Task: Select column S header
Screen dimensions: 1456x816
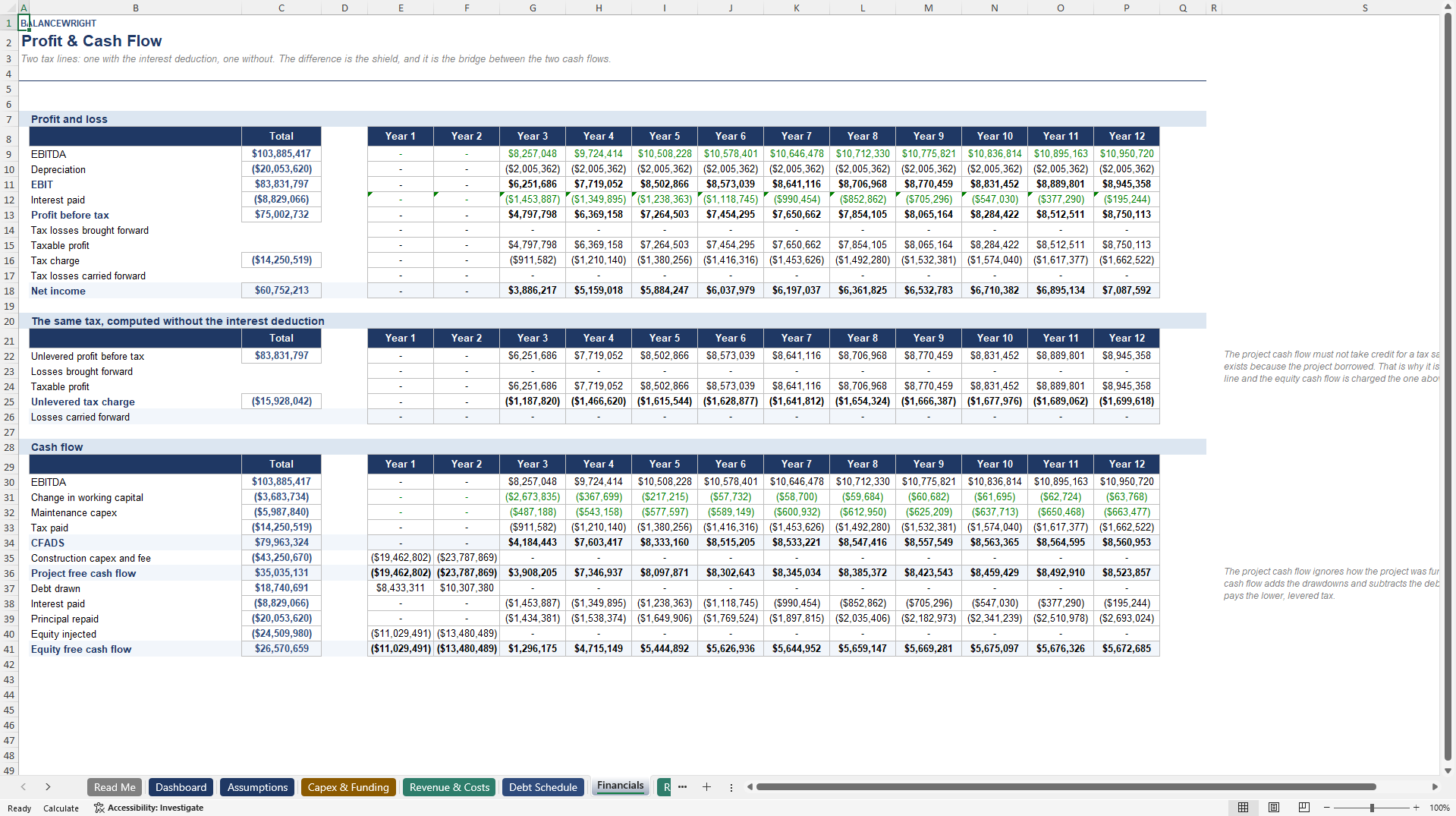Action: point(1365,8)
